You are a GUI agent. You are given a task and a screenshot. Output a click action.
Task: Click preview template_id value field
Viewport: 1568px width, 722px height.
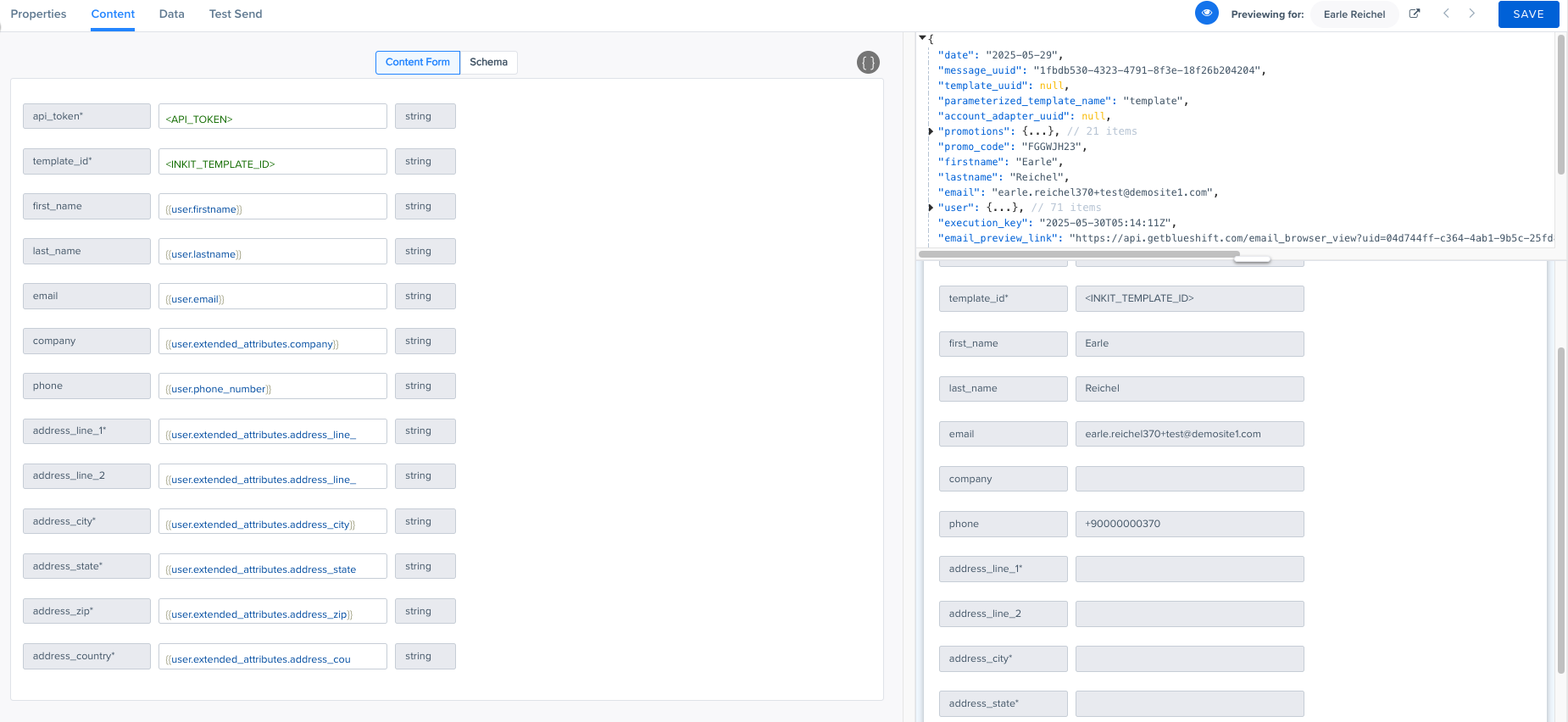coord(1189,298)
